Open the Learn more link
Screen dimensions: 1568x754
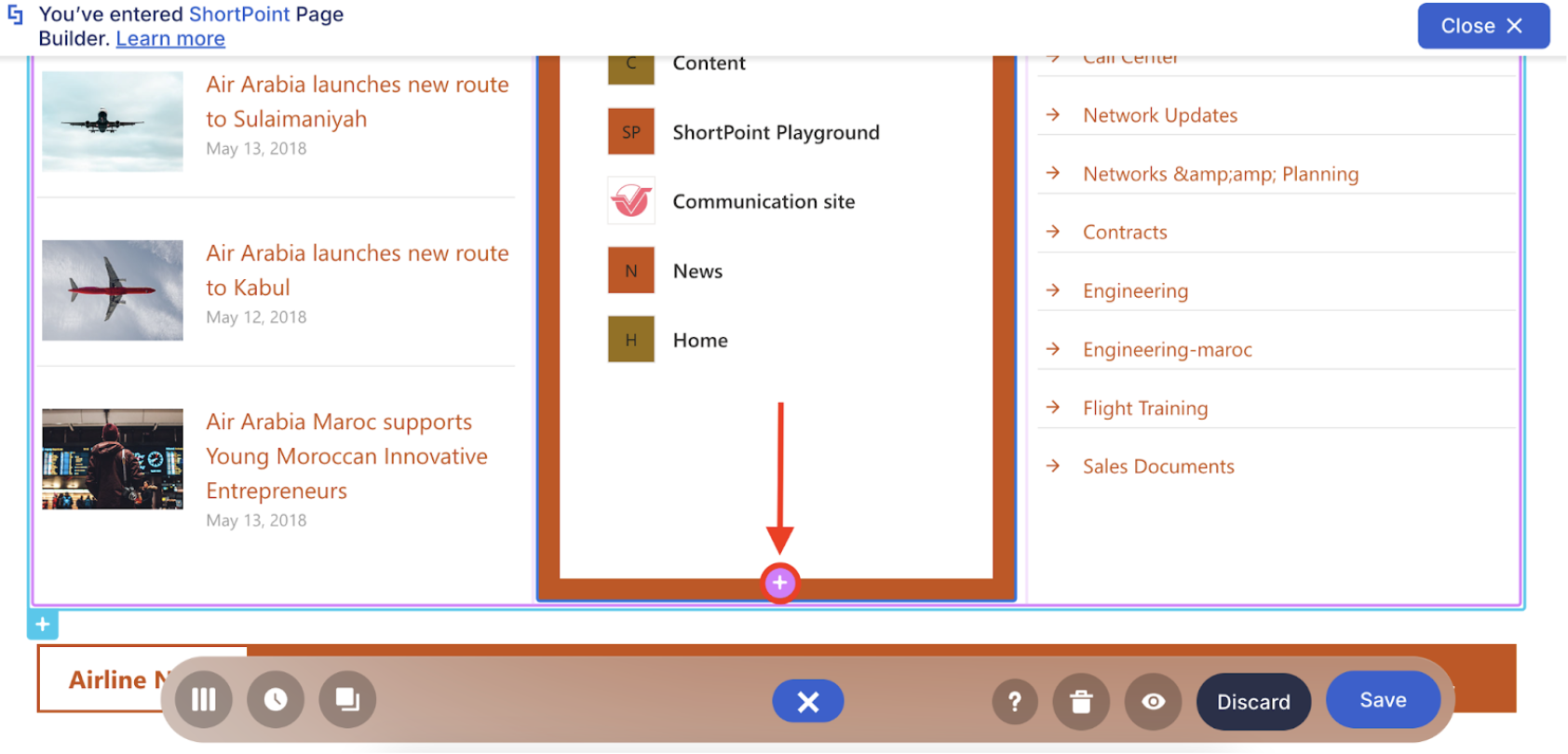click(x=170, y=39)
